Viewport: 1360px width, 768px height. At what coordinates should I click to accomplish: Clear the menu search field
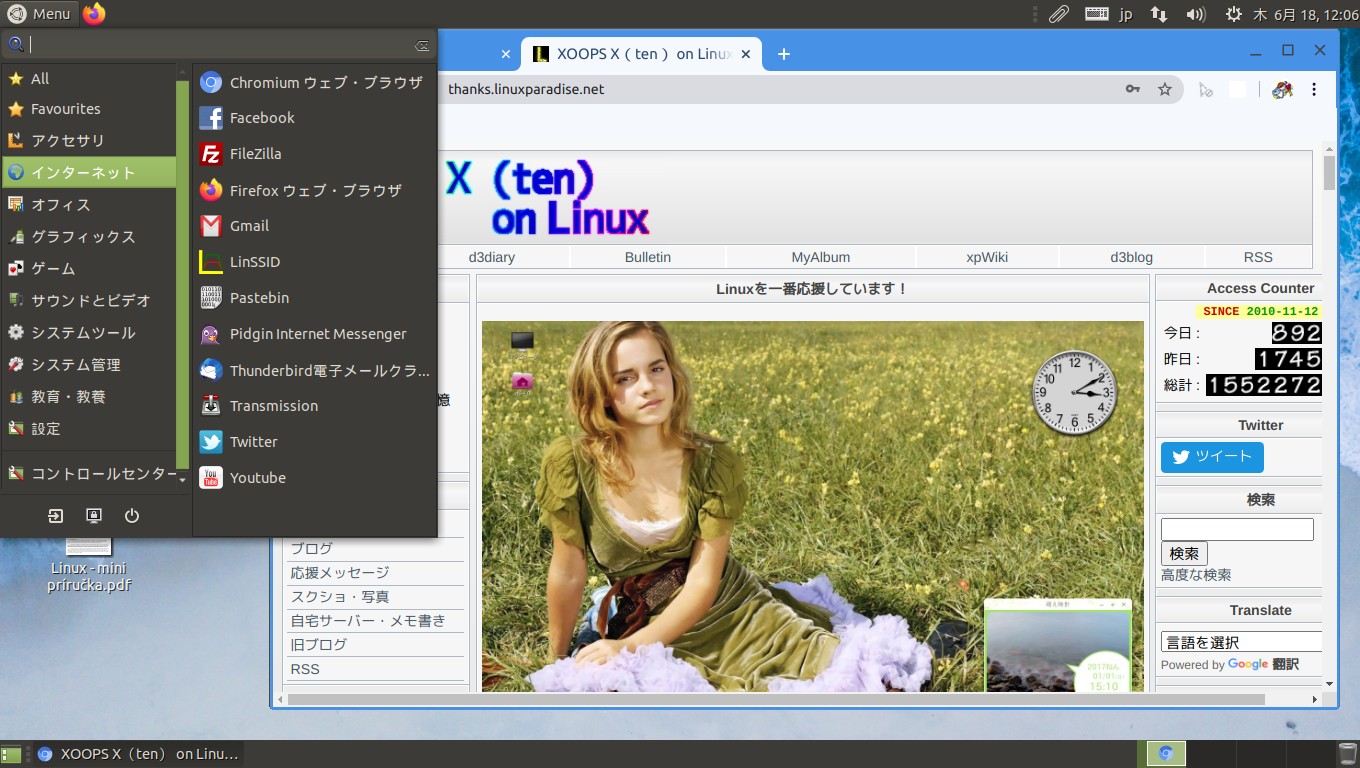click(x=422, y=45)
